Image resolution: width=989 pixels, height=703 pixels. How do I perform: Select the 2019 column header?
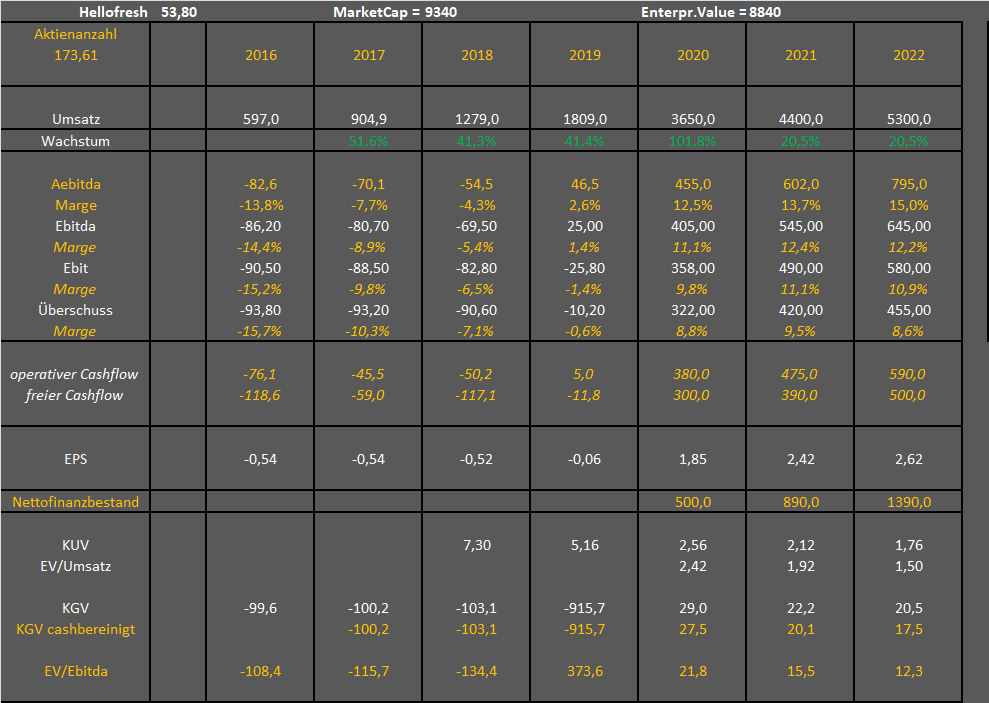coord(585,55)
